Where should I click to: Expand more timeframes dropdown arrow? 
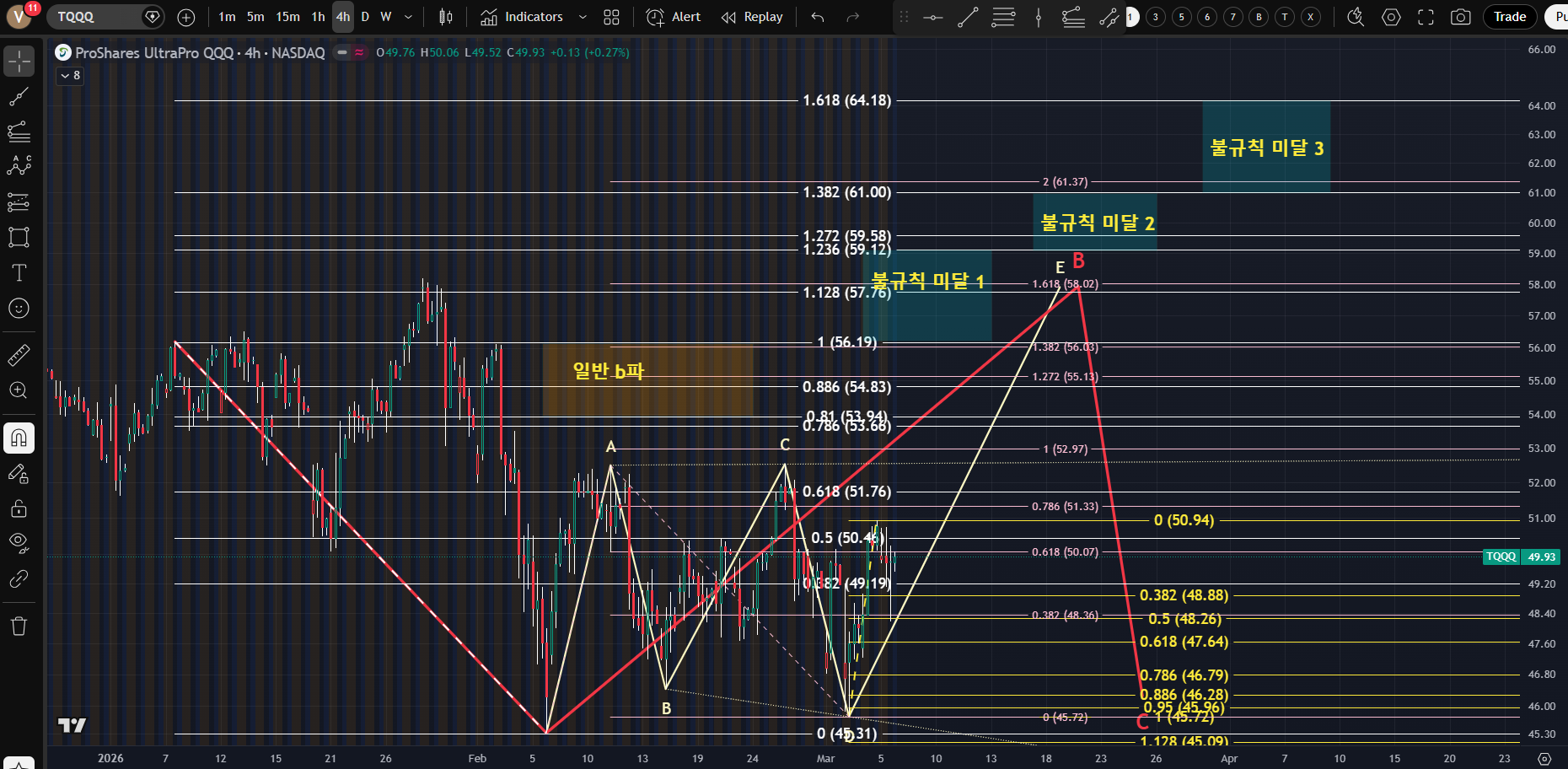(409, 17)
